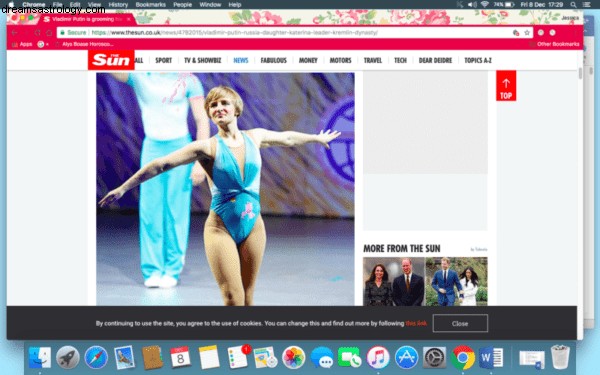
Task: Open the History menu
Action: click(118, 5)
